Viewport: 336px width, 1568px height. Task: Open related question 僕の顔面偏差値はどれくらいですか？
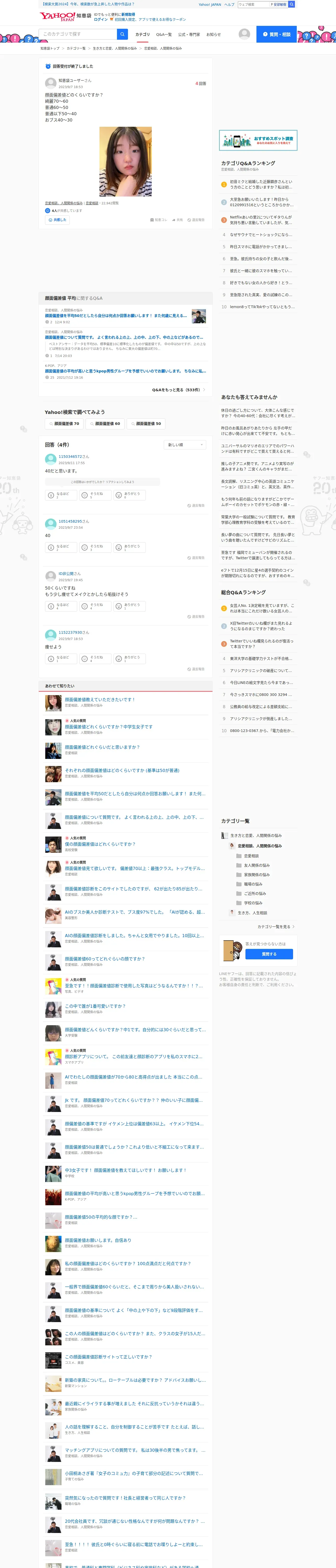(x=100, y=844)
